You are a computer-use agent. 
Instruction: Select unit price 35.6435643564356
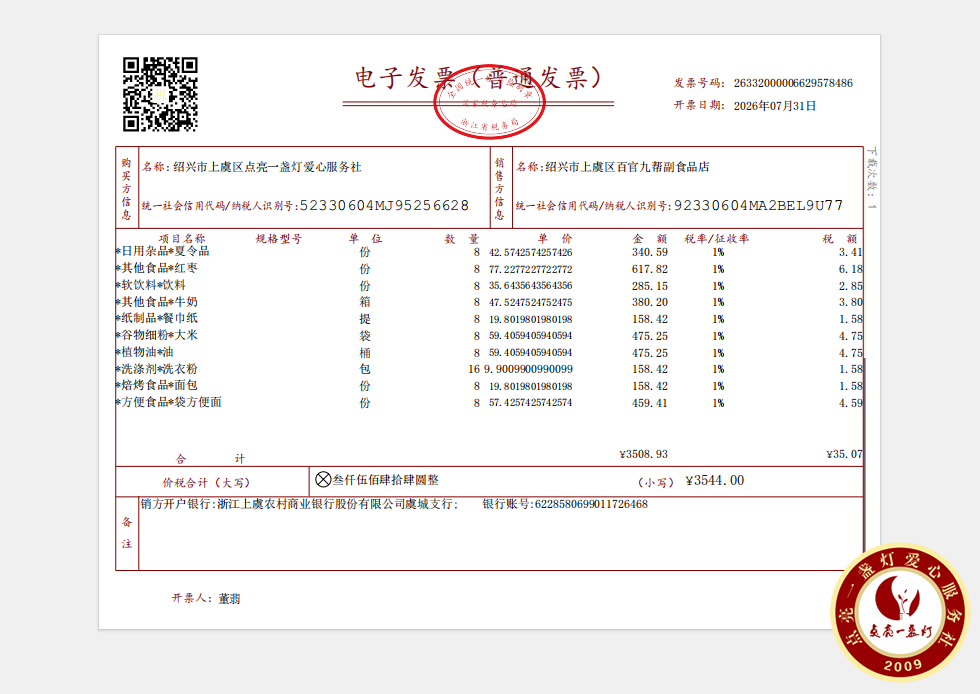pyautogui.click(x=531, y=286)
